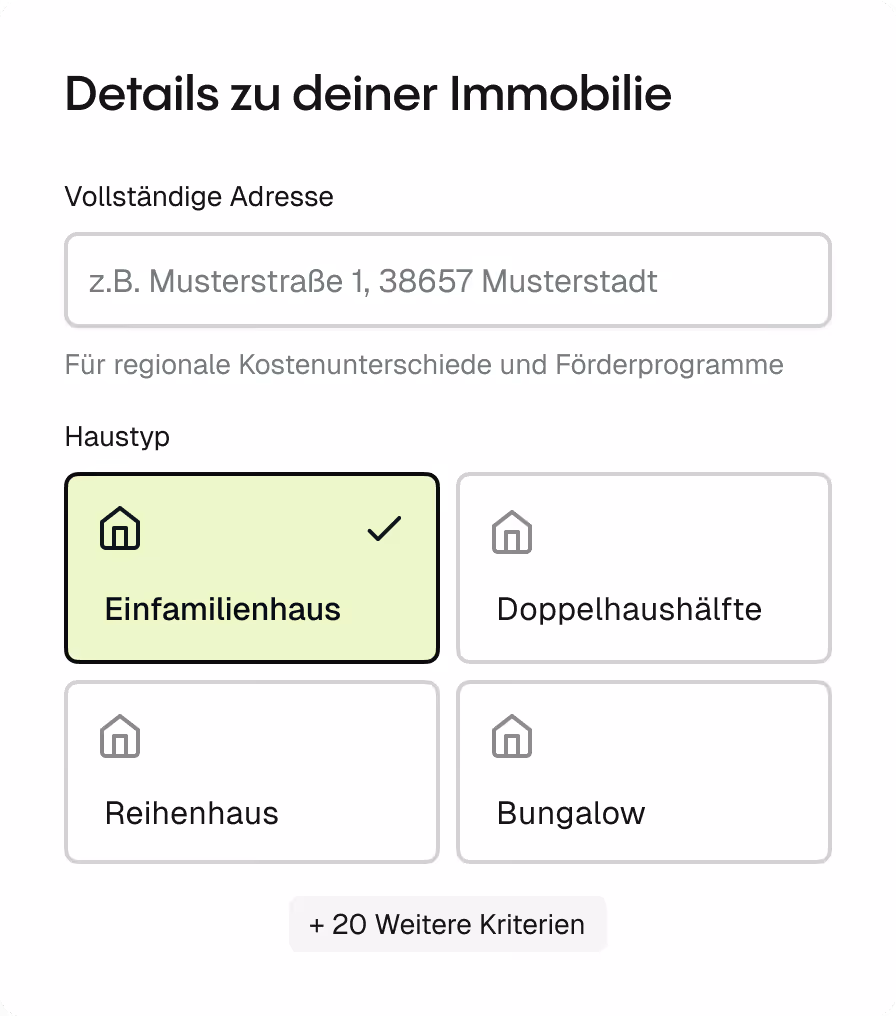Click the Haustyp section label
Image resolution: width=896 pixels, height=1016 pixels.
click(116, 437)
